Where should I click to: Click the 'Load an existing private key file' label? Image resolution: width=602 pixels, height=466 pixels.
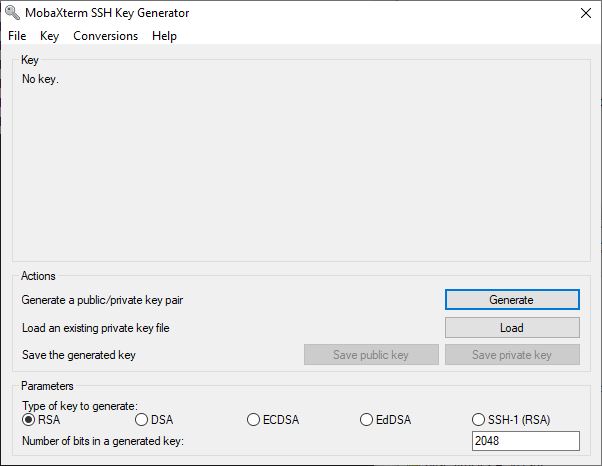pyautogui.click(x=96, y=328)
